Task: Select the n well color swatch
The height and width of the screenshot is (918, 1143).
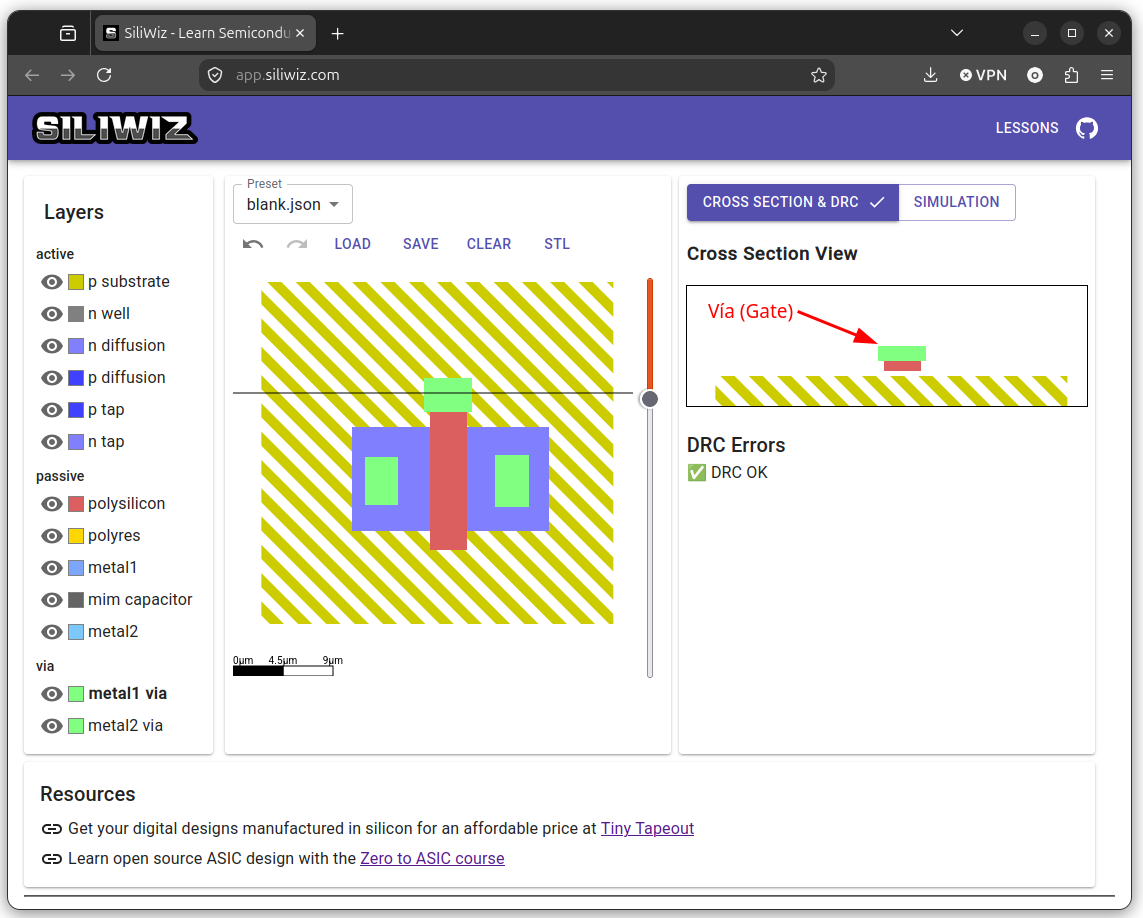Action: [x=76, y=314]
